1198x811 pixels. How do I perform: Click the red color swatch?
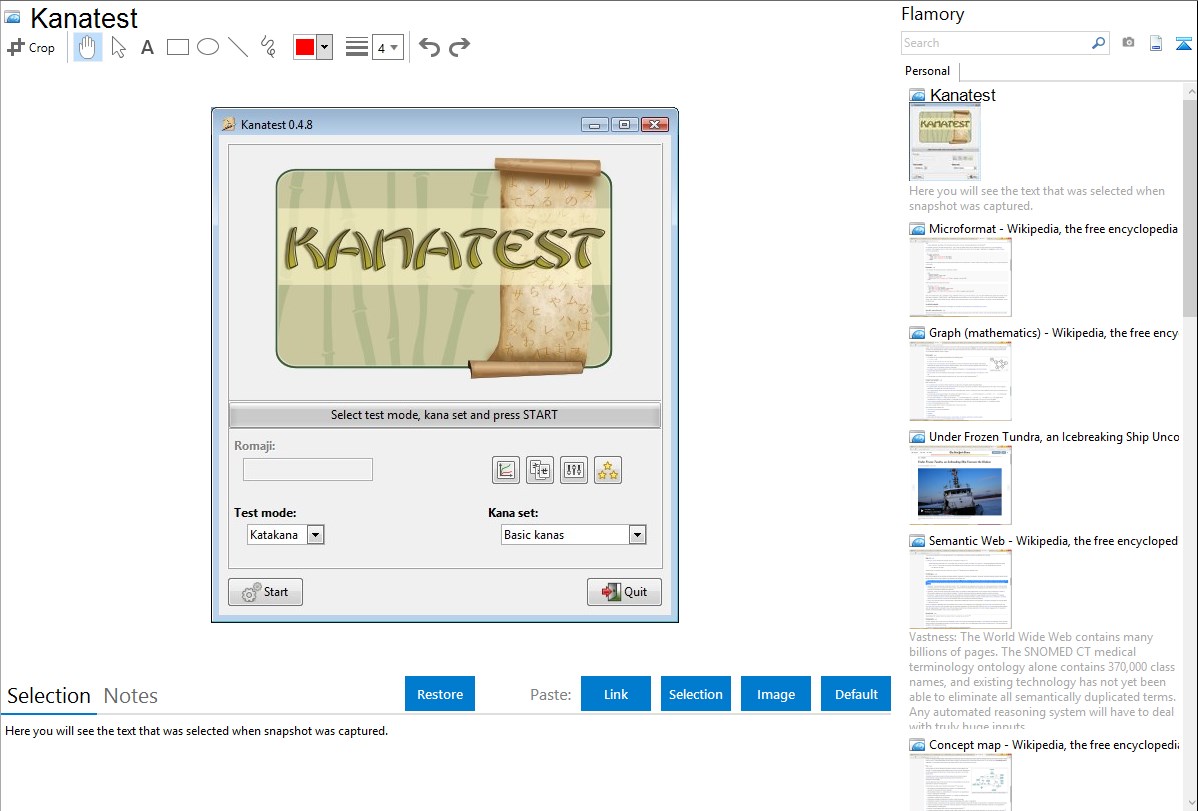[x=304, y=47]
